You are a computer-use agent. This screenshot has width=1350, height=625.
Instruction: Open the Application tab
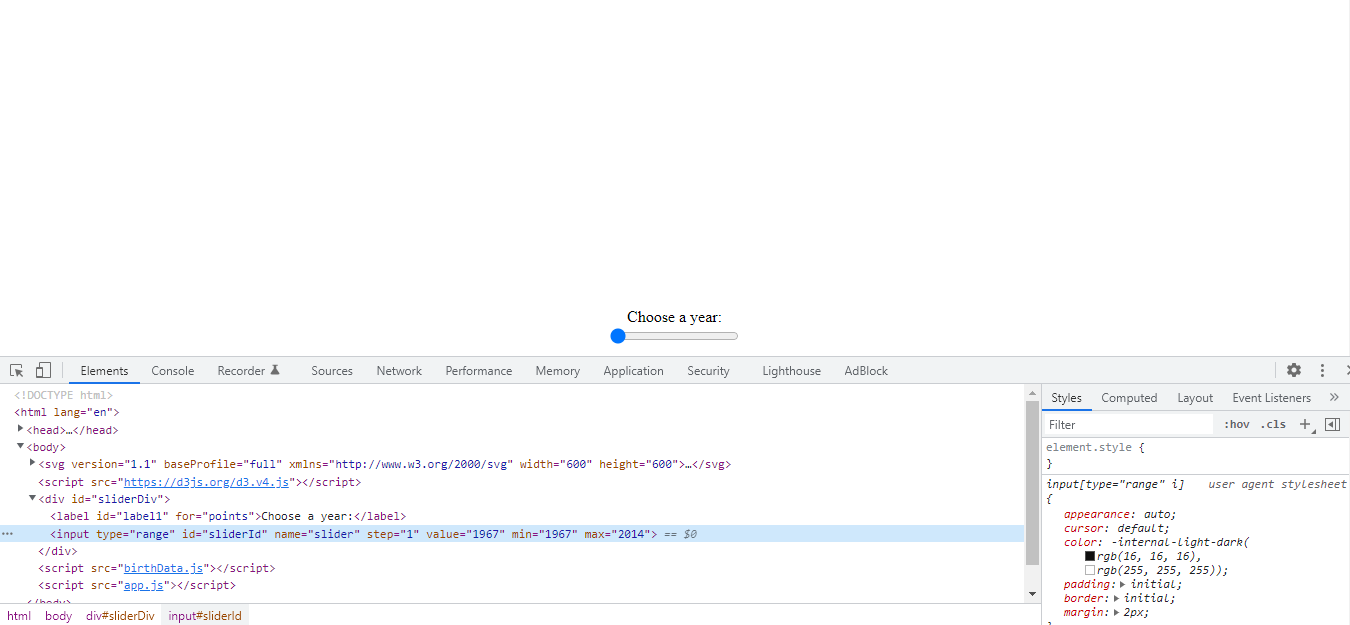click(x=633, y=371)
